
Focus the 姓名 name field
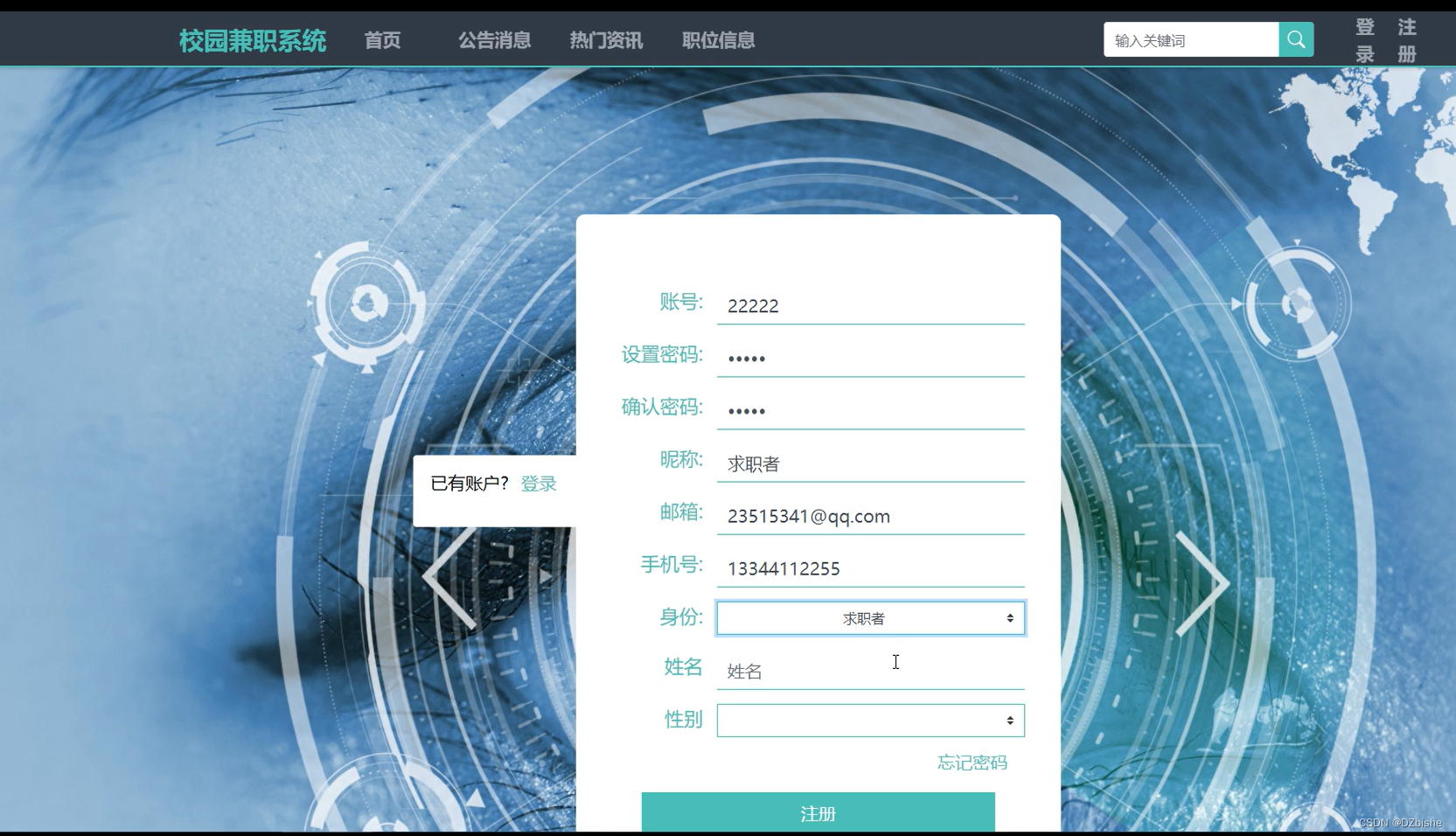pyautogui.click(x=871, y=671)
